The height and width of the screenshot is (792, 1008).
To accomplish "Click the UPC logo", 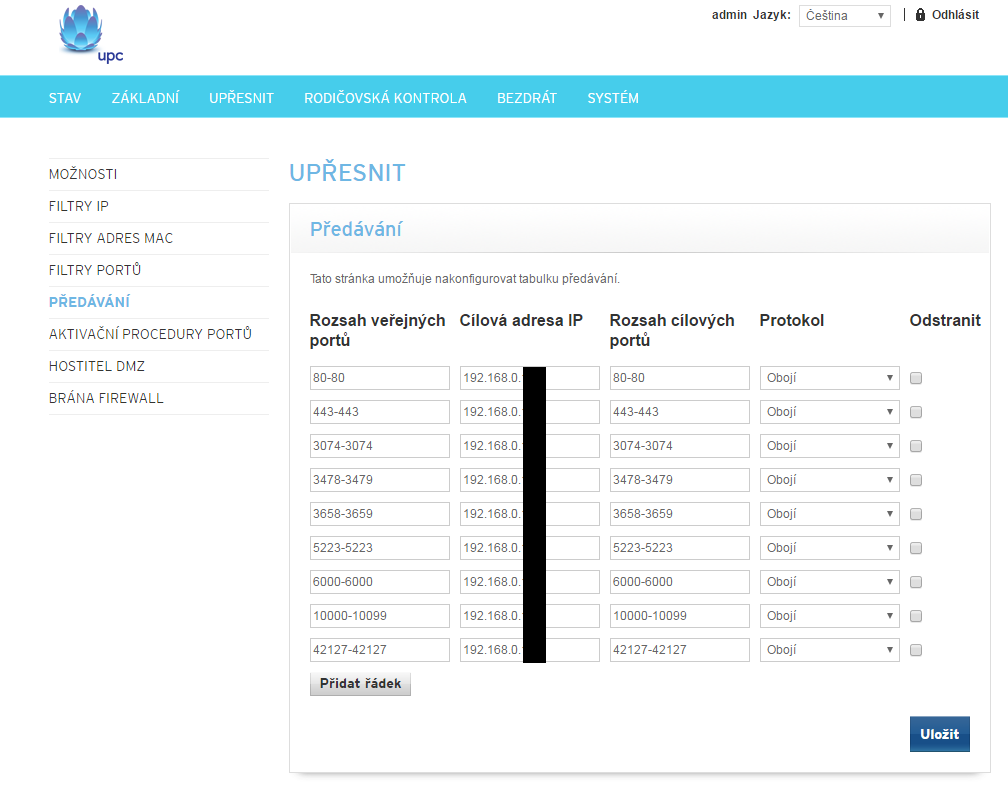I will coord(90,35).
